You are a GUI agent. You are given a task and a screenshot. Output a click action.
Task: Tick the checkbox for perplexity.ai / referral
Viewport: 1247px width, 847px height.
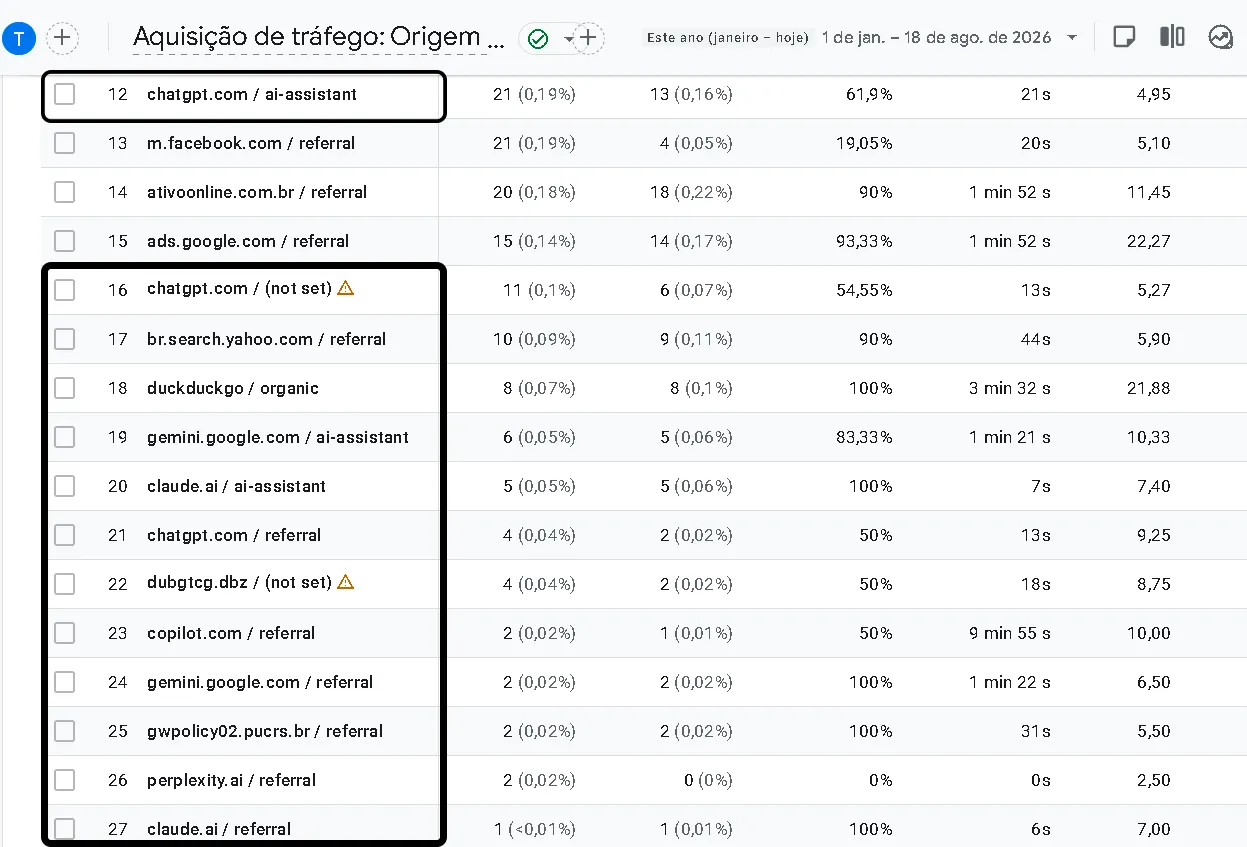[x=64, y=780]
